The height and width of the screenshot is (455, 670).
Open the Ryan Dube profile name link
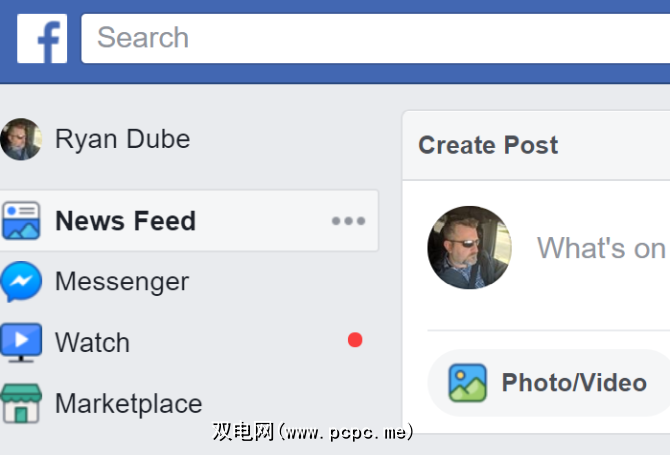[x=122, y=139]
